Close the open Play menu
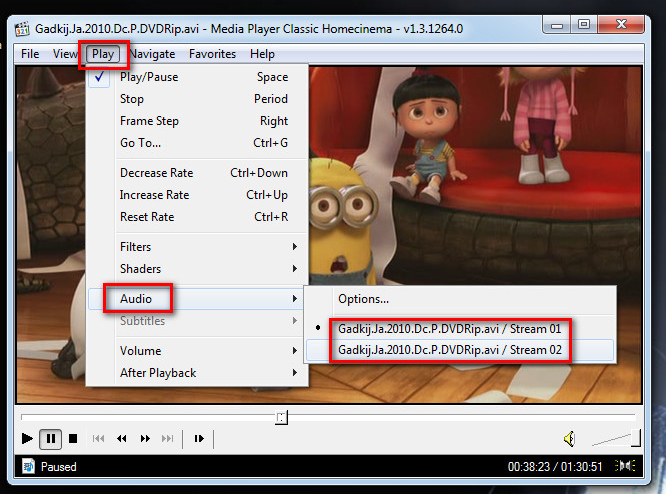The width and height of the screenshot is (666, 494). 103,54
